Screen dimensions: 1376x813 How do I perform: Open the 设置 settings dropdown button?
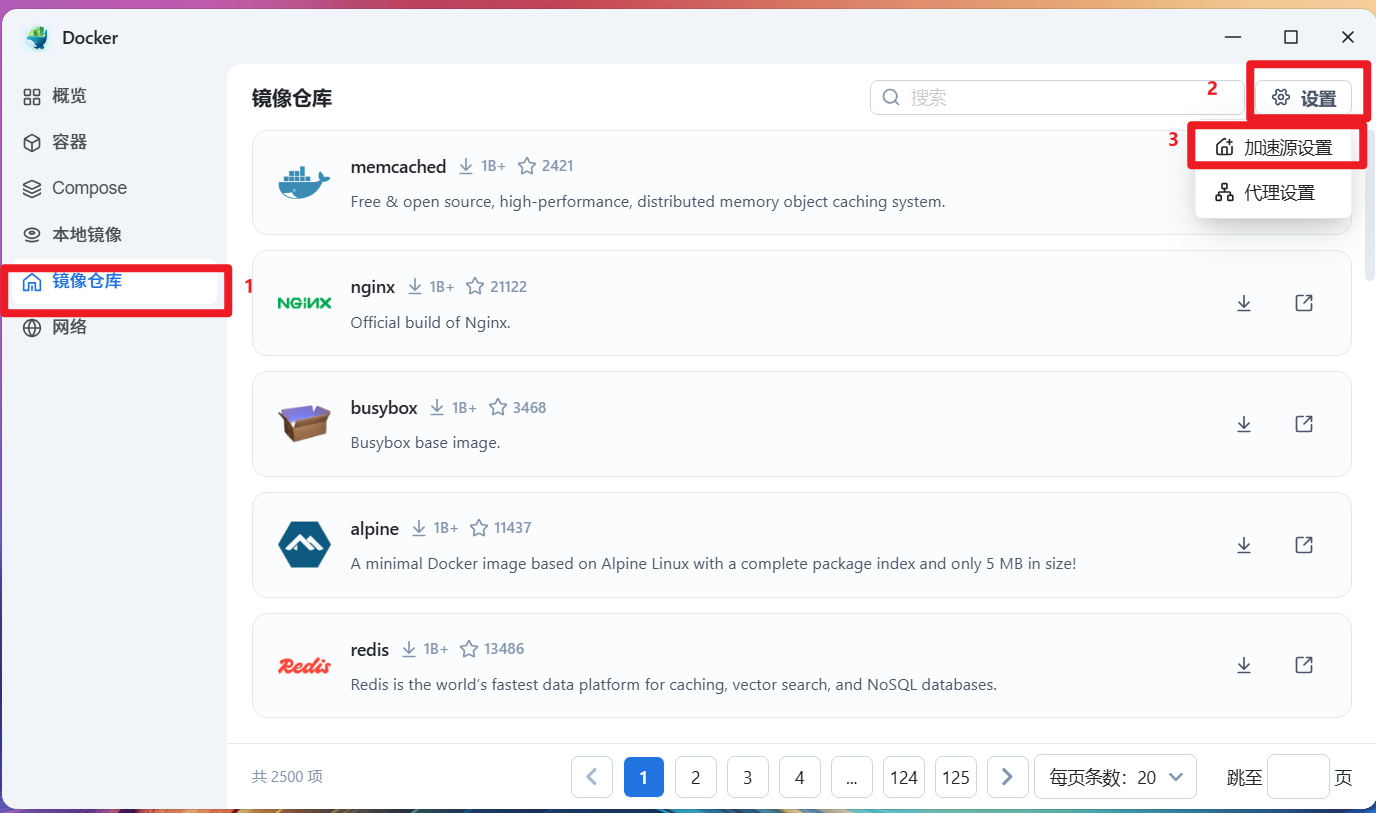[x=1303, y=98]
